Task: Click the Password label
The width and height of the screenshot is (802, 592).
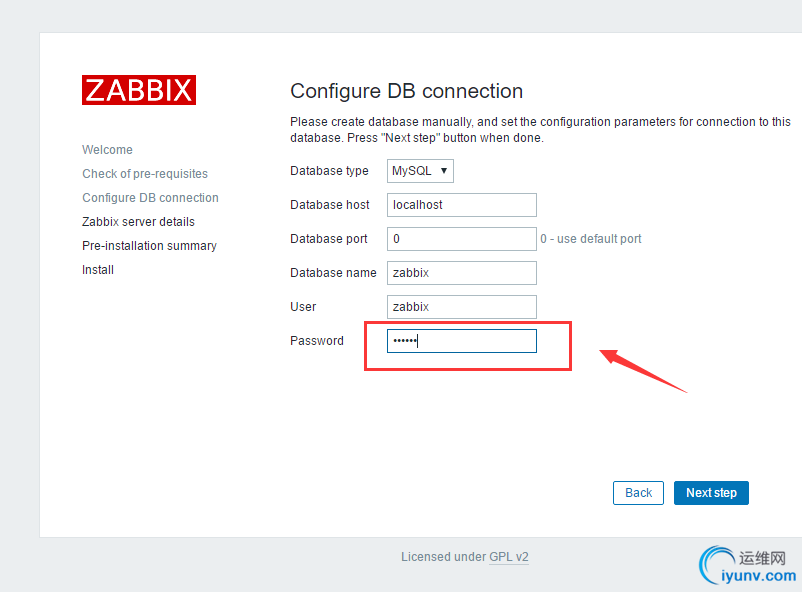Action: 317,341
